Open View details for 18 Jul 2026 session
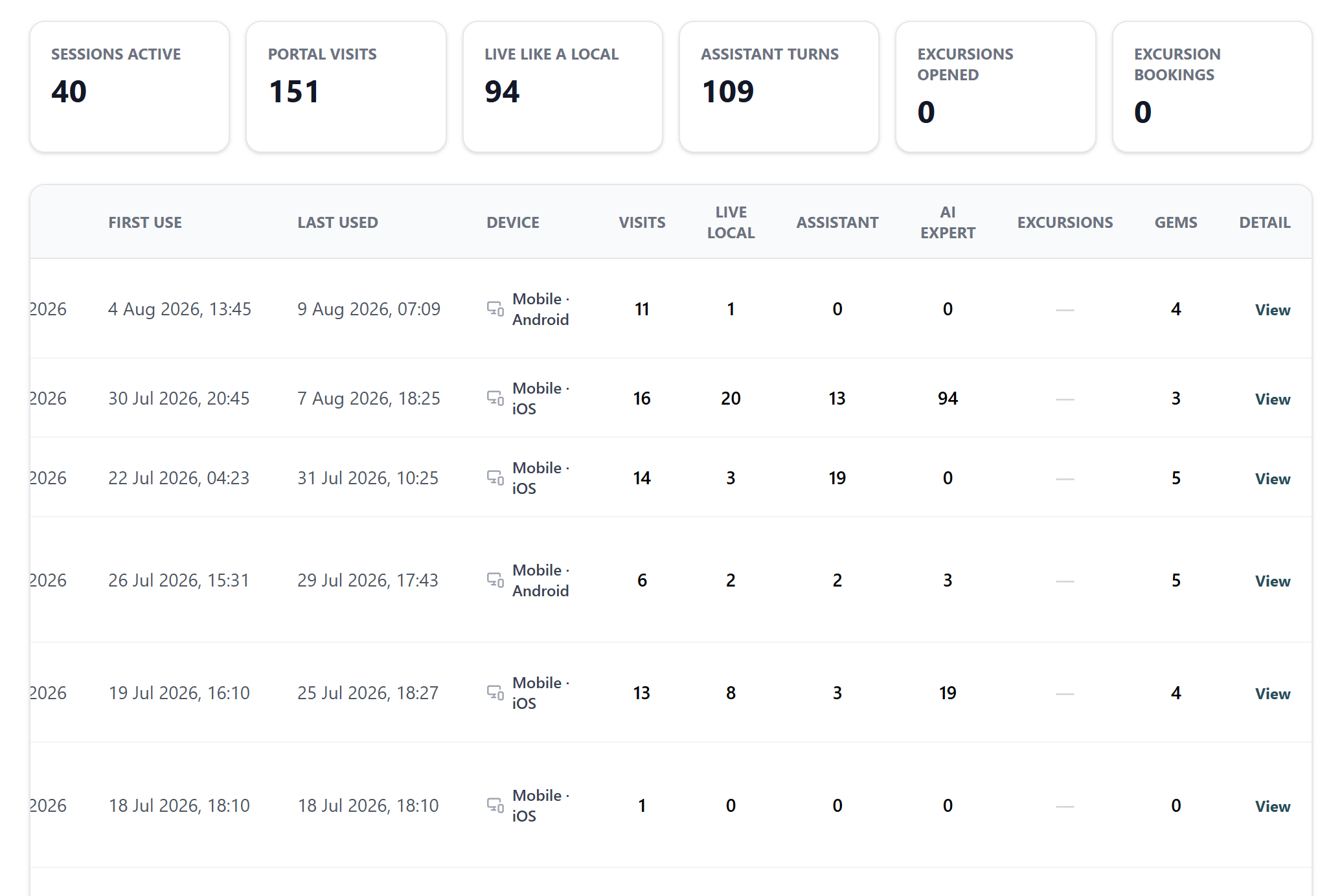1342x896 pixels. point(1272,806)
